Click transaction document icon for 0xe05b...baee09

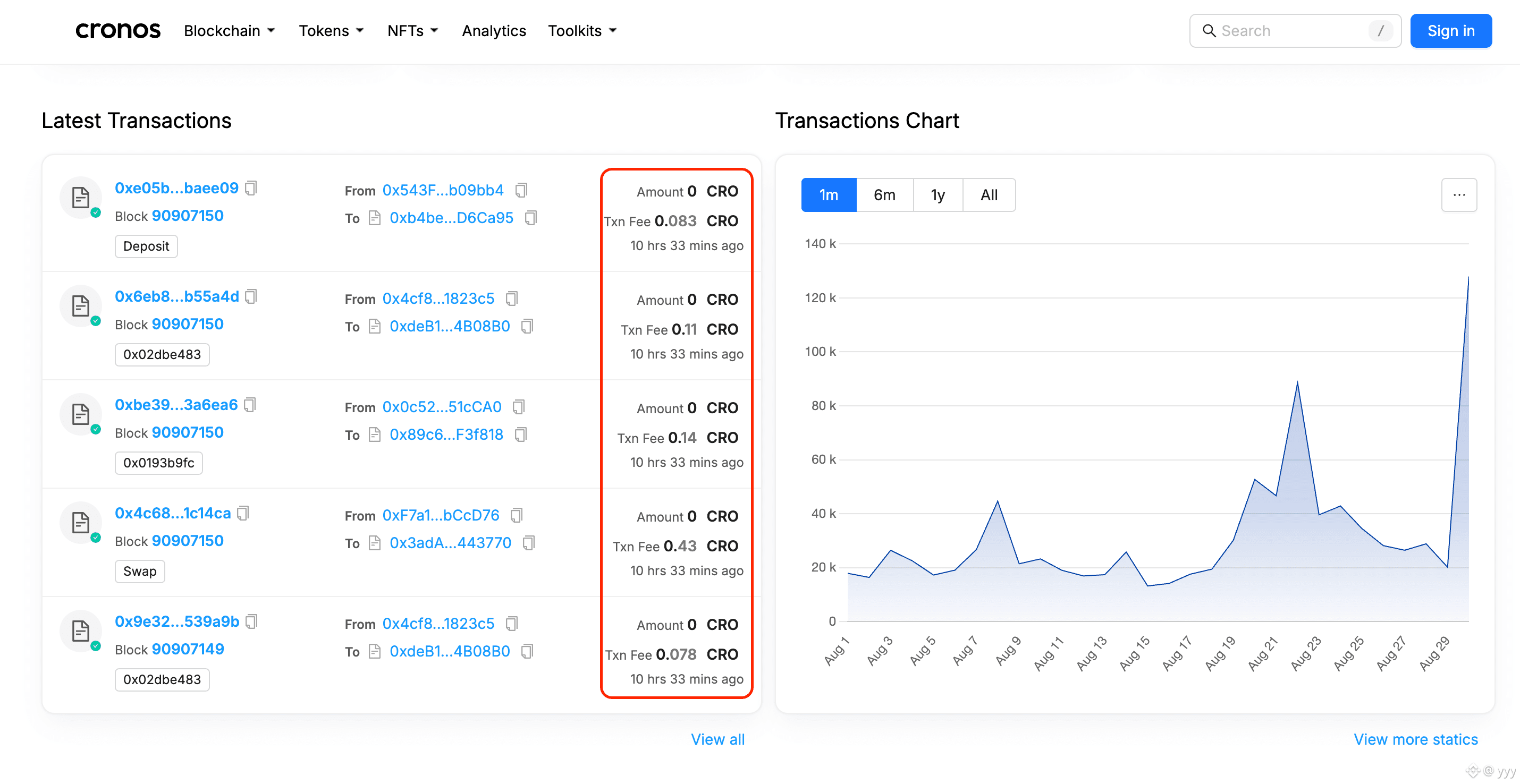coord(81,198)
